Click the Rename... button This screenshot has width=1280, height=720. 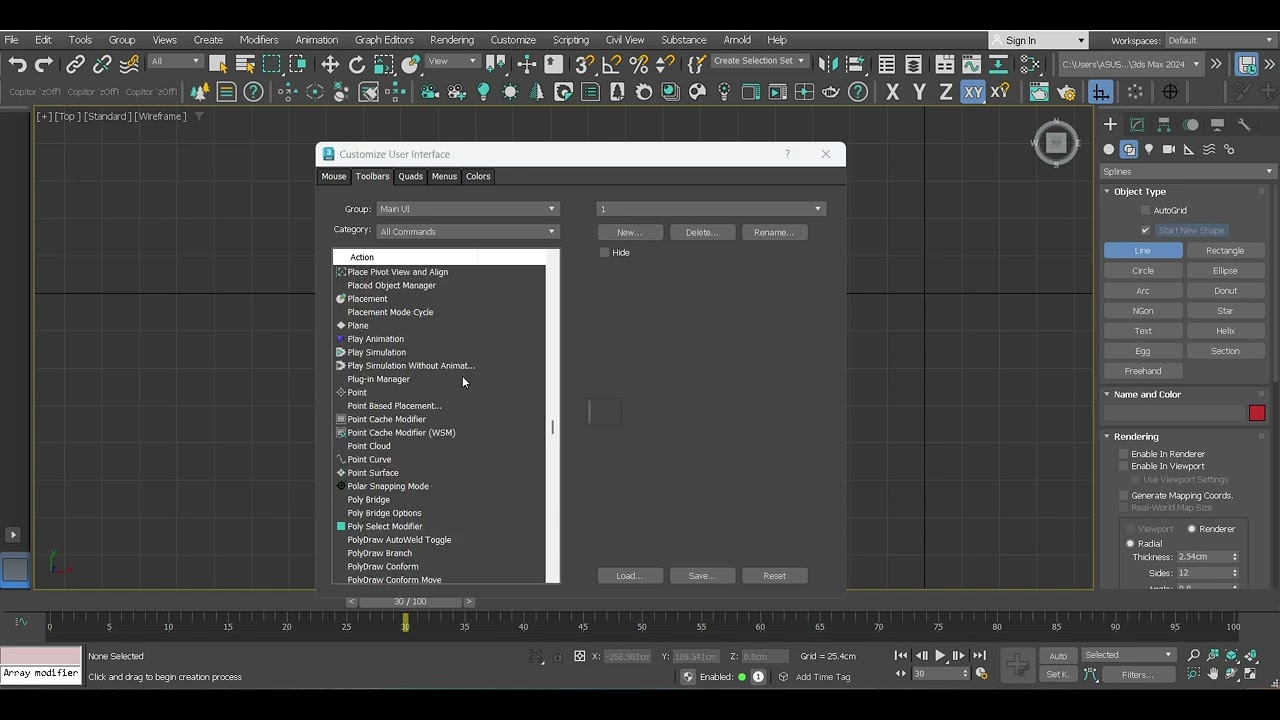tap(774, 232)
